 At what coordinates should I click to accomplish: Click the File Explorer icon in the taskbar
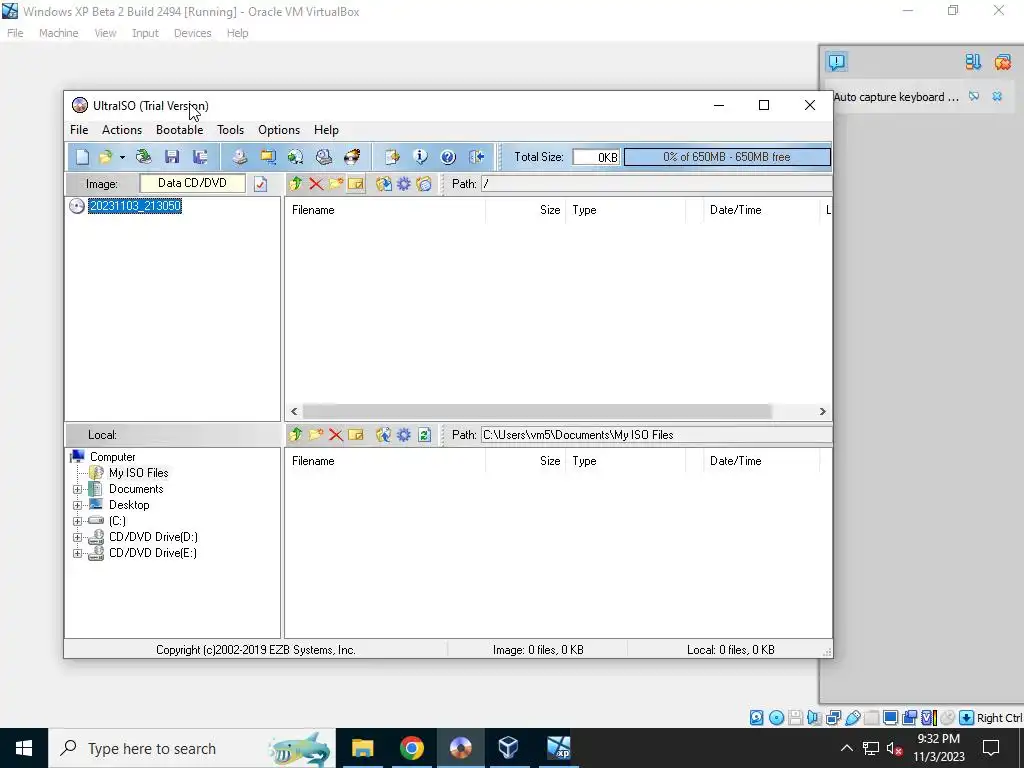pyautogui.click(x=362, y=748)
